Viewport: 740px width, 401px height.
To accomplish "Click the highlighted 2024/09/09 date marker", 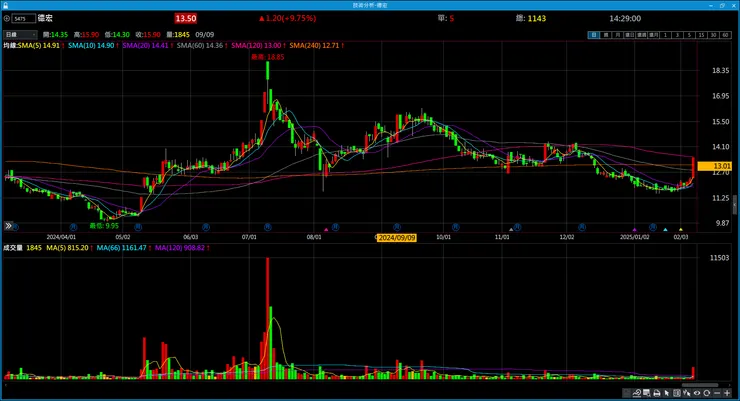I will tap(397, 238).
